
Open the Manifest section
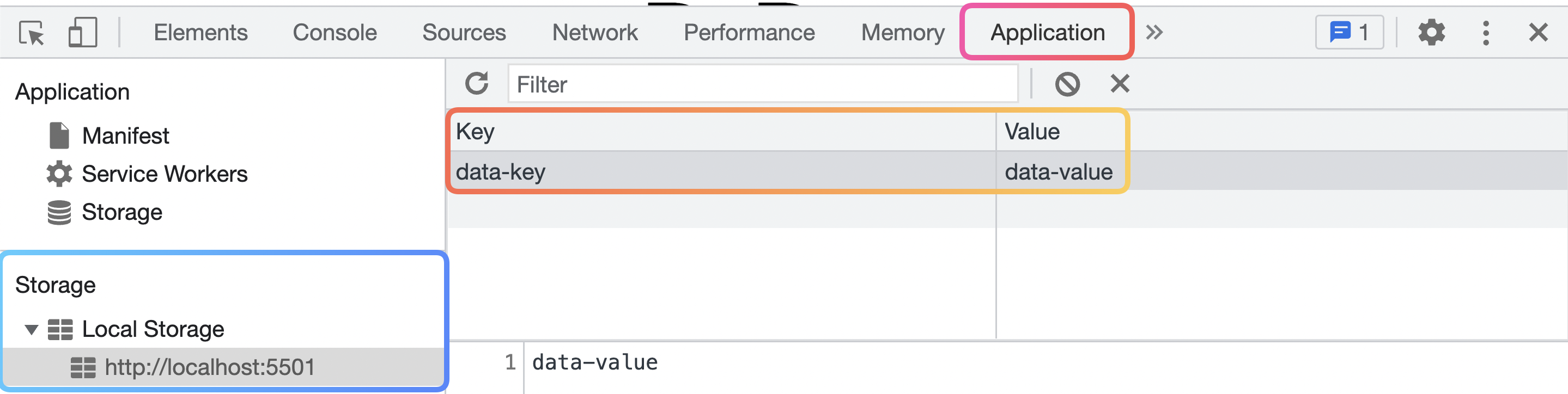125,136
